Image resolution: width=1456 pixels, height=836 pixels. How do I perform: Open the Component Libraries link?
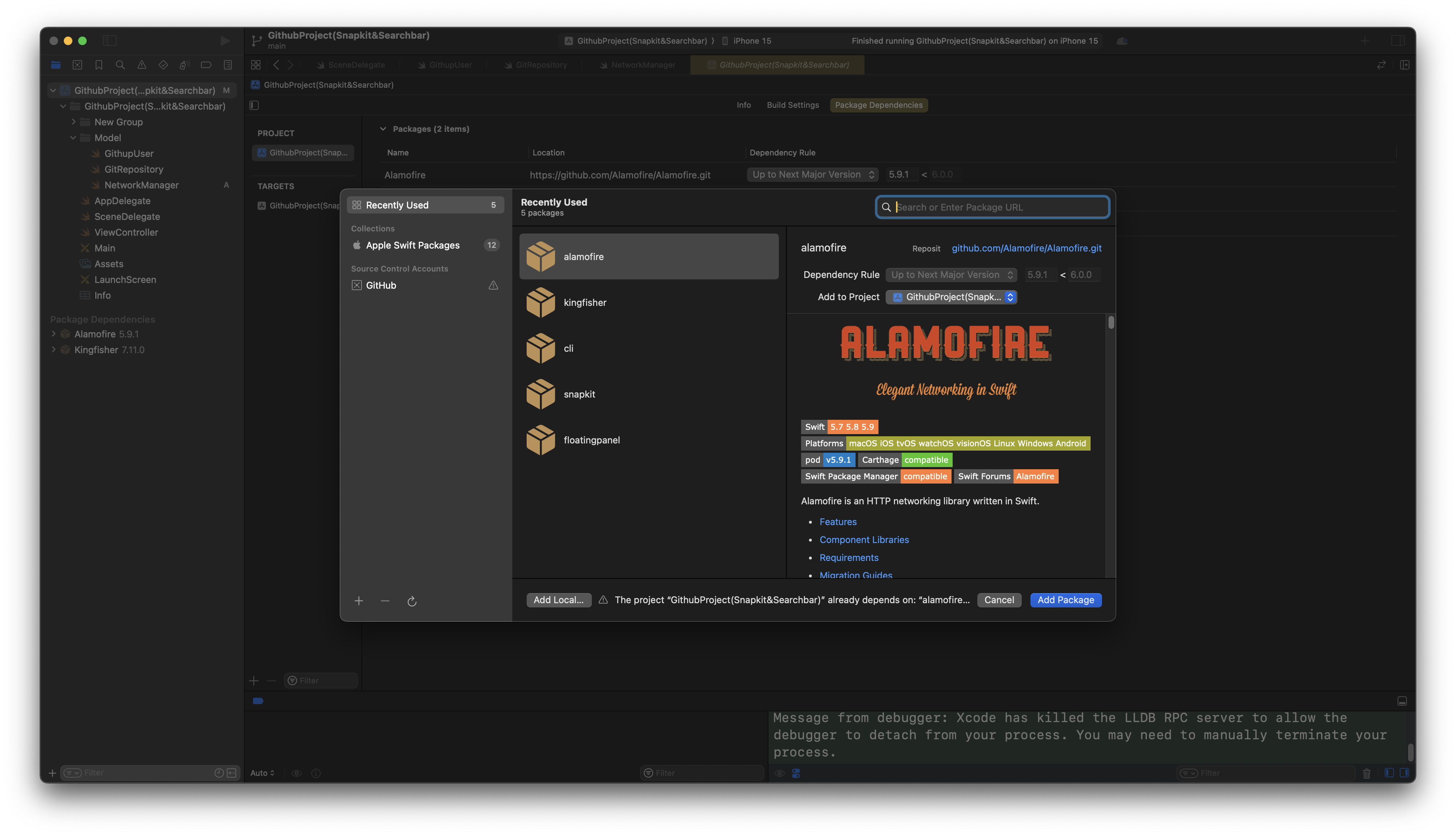864,540
